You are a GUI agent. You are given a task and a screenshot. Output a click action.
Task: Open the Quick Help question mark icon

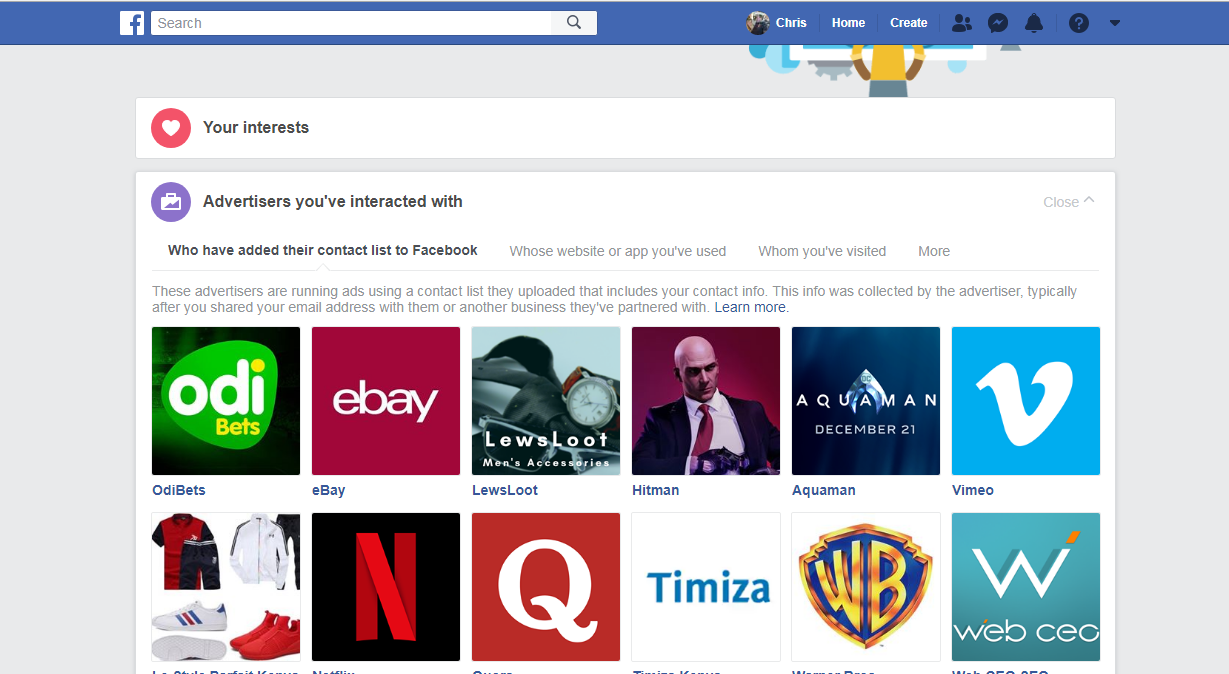pyautogui.click(x=1078, y=23)
